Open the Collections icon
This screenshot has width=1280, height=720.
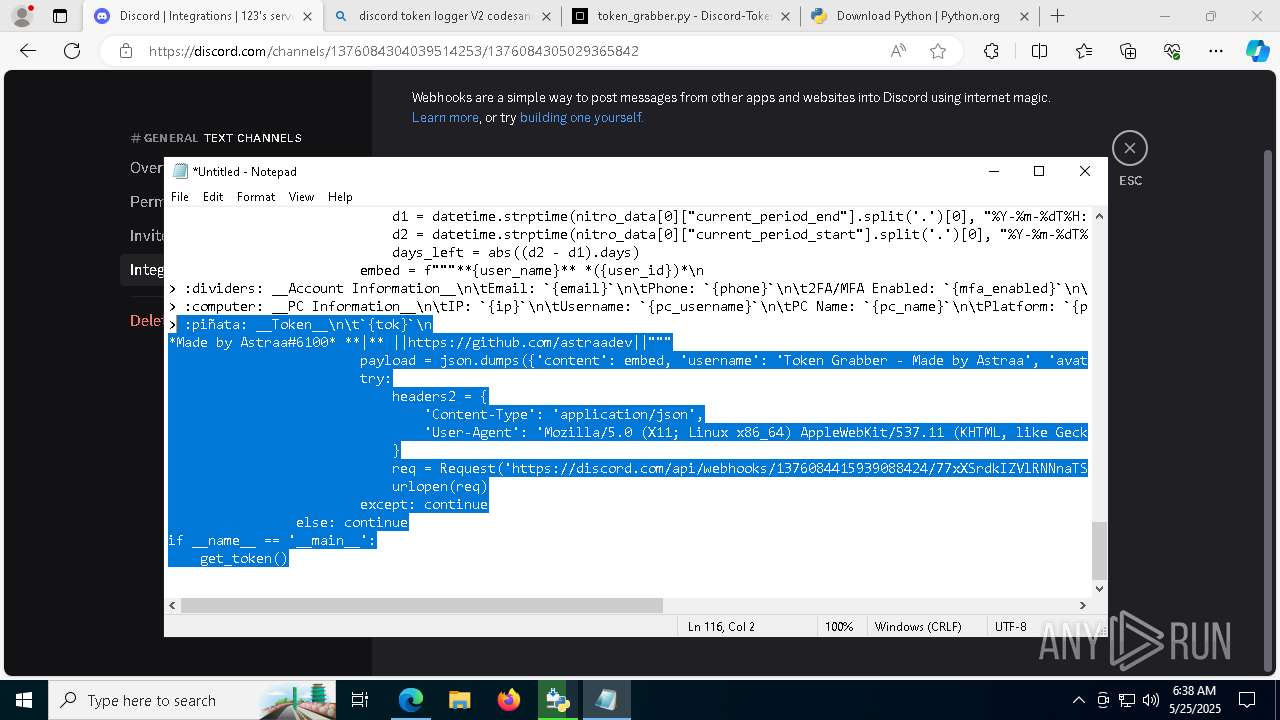1128,51
